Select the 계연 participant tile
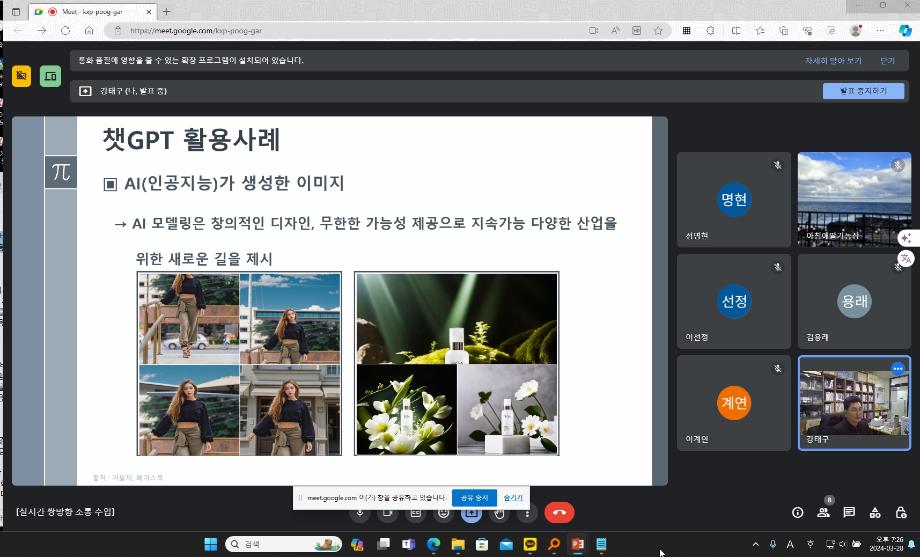 tap(734, 403)
